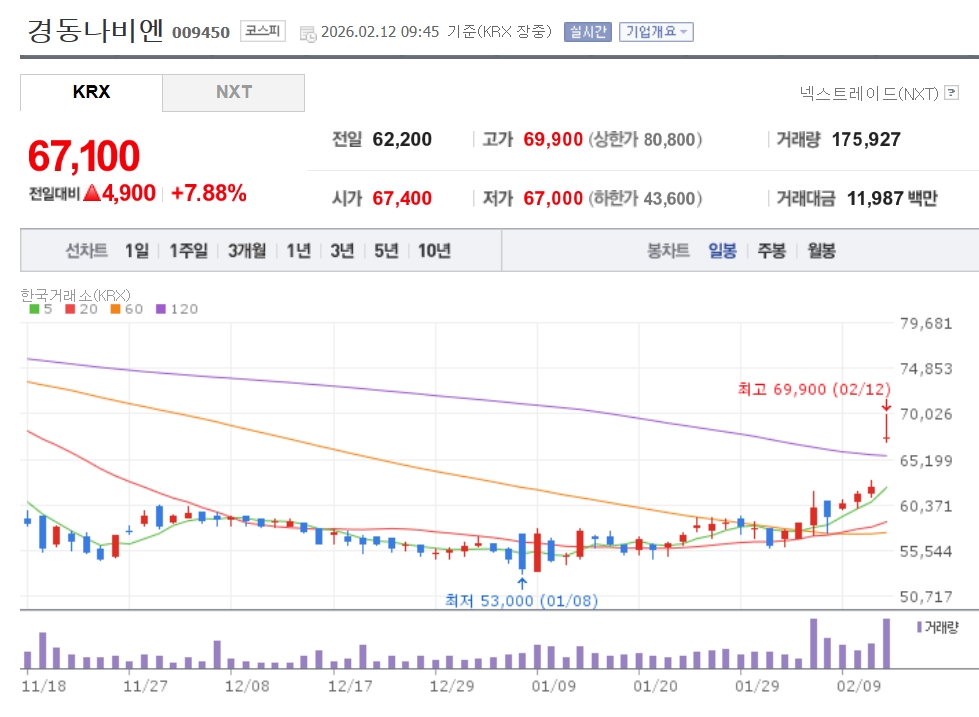
Task: Click the 경동나비엔 stock name heading
Action: click(x=95, y=30)
